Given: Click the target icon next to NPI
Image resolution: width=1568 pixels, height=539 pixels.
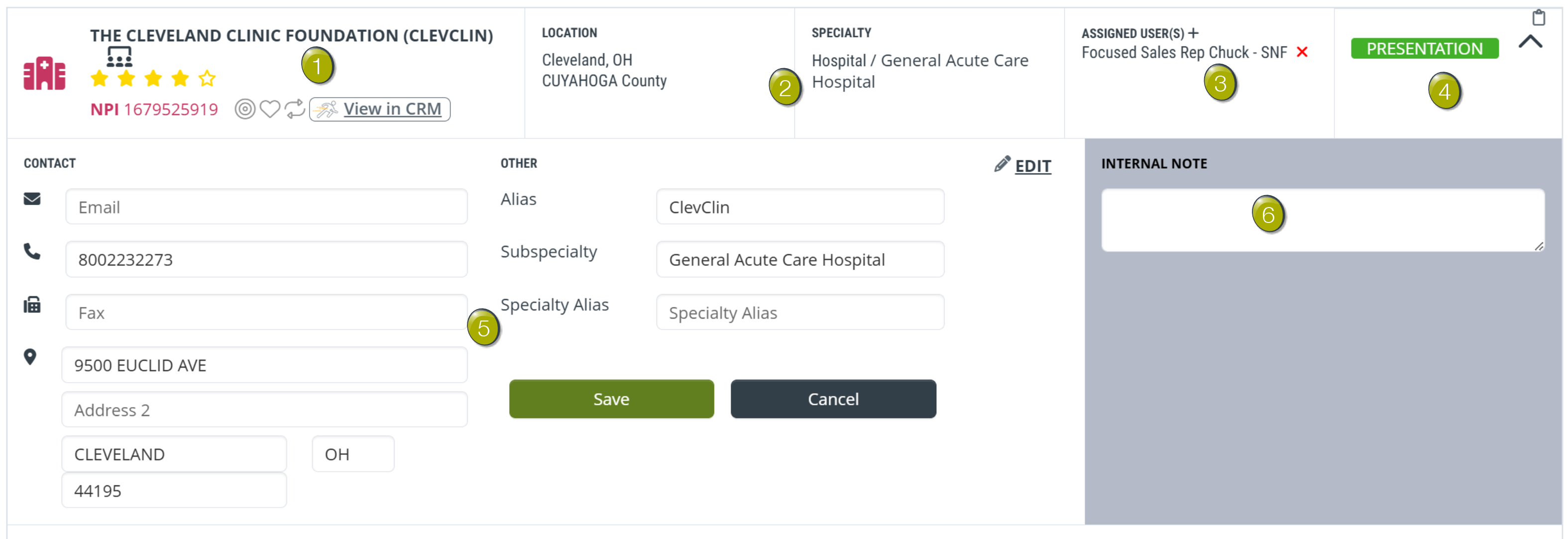Looking at the screenshot, I should [x=245, y=109].
